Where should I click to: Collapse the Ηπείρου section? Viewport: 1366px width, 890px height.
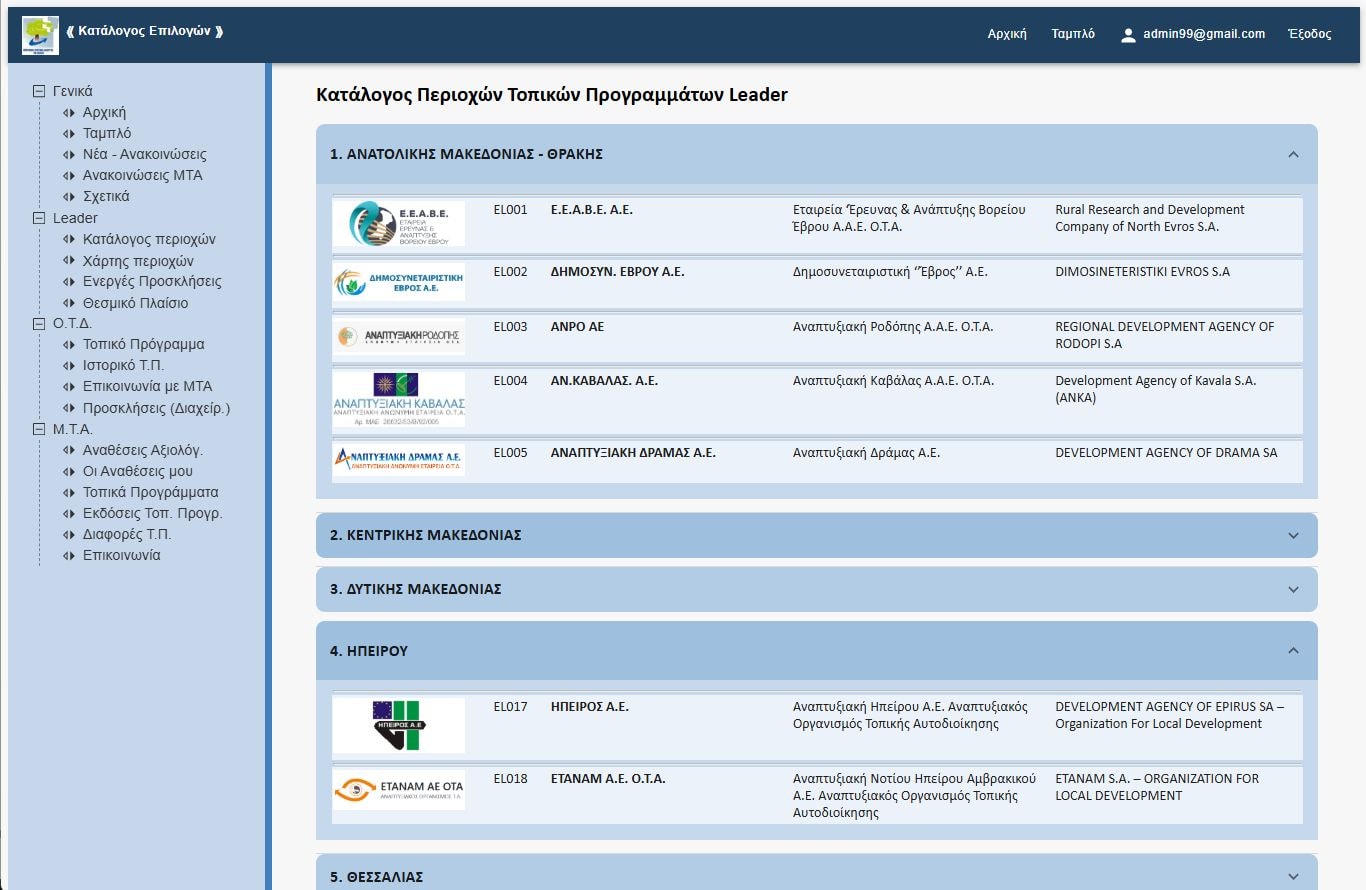[x=1293, y=651]
